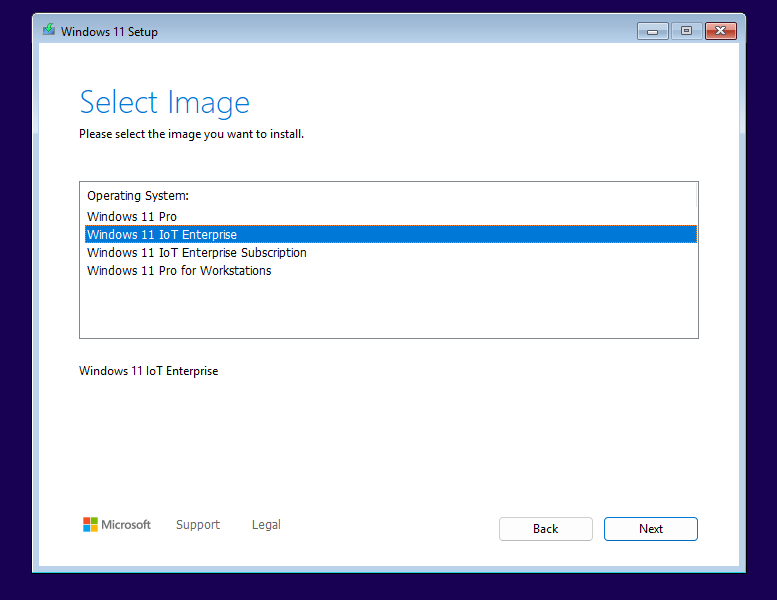Choose Windows 11 IoT Enterprise Subscription
This screenshot has height=600, width=777.
(390, 253)
